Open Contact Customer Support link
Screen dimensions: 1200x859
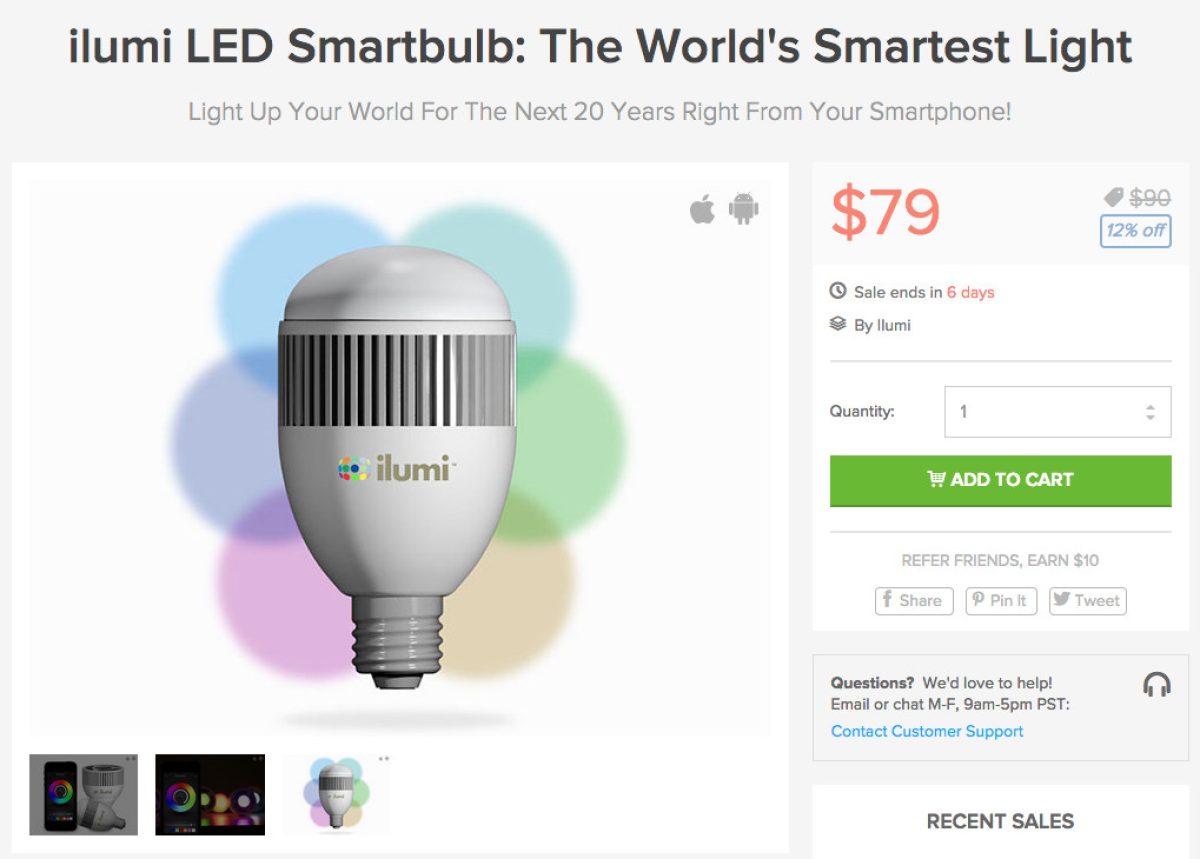(927, 731)
